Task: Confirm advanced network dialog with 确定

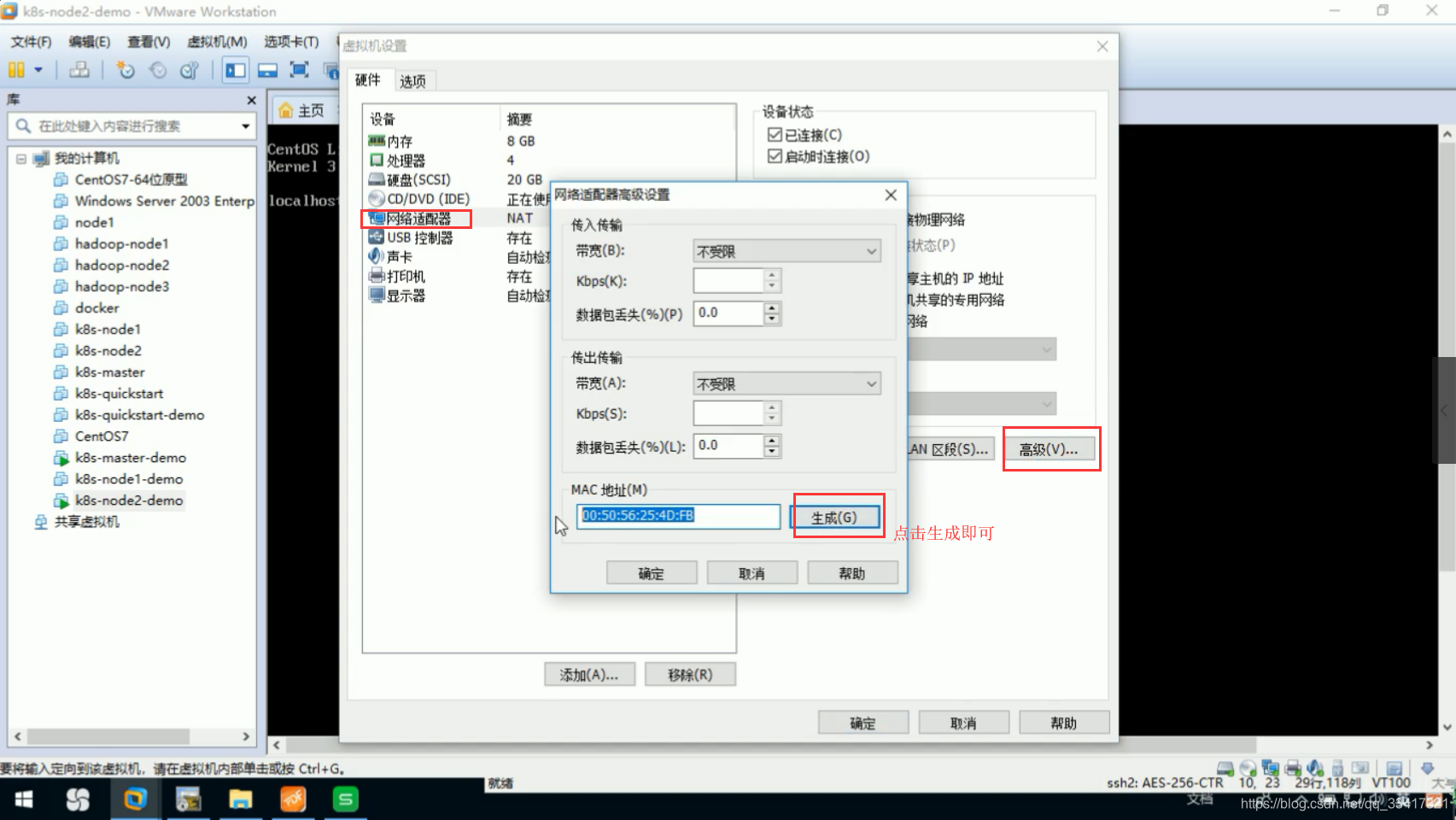Action: coord(652,573)
